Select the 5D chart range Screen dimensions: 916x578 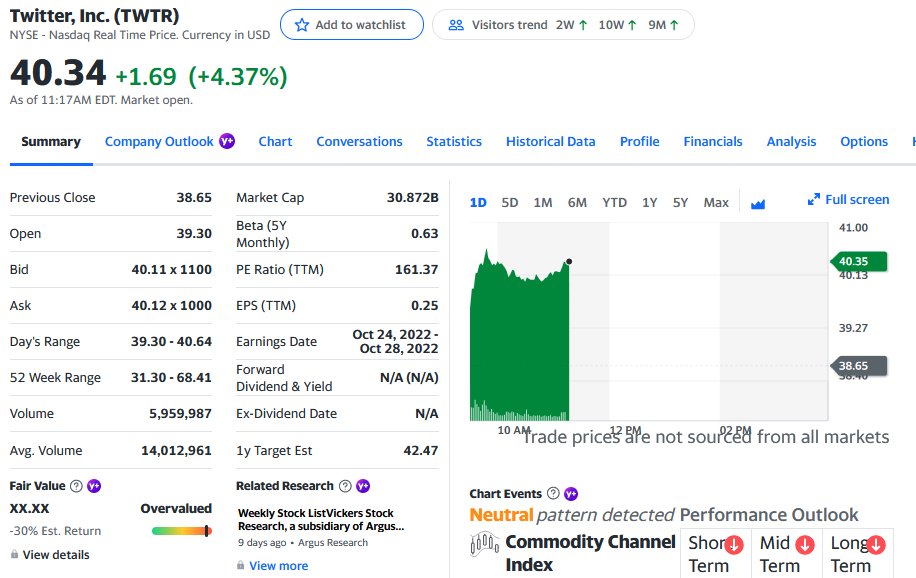click(509, 203)
